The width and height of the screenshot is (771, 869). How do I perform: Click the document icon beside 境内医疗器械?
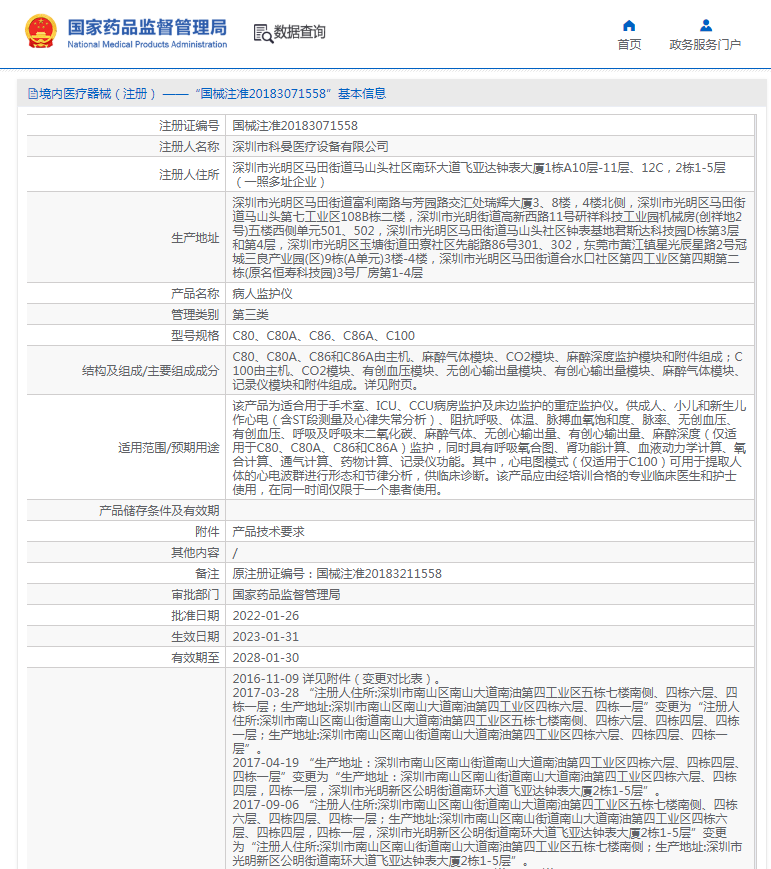pos(33,94)
